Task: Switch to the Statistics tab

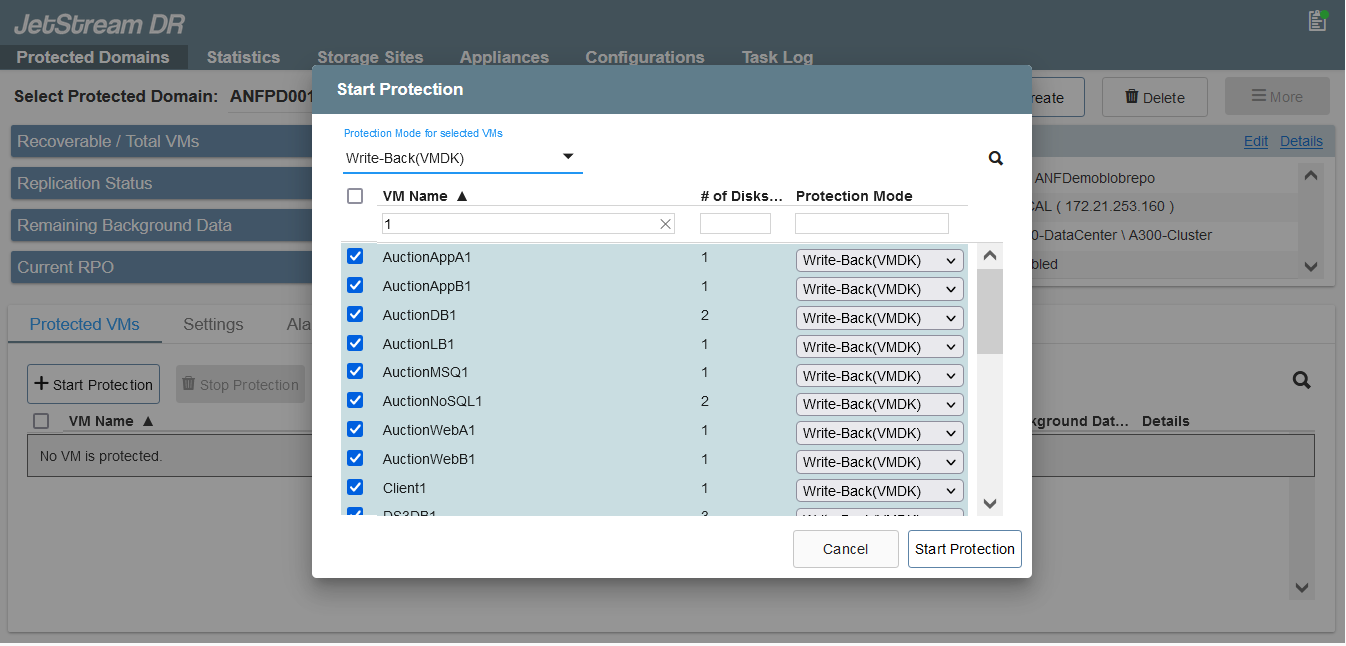Action: pyautogui.click(x=243, y=57)
